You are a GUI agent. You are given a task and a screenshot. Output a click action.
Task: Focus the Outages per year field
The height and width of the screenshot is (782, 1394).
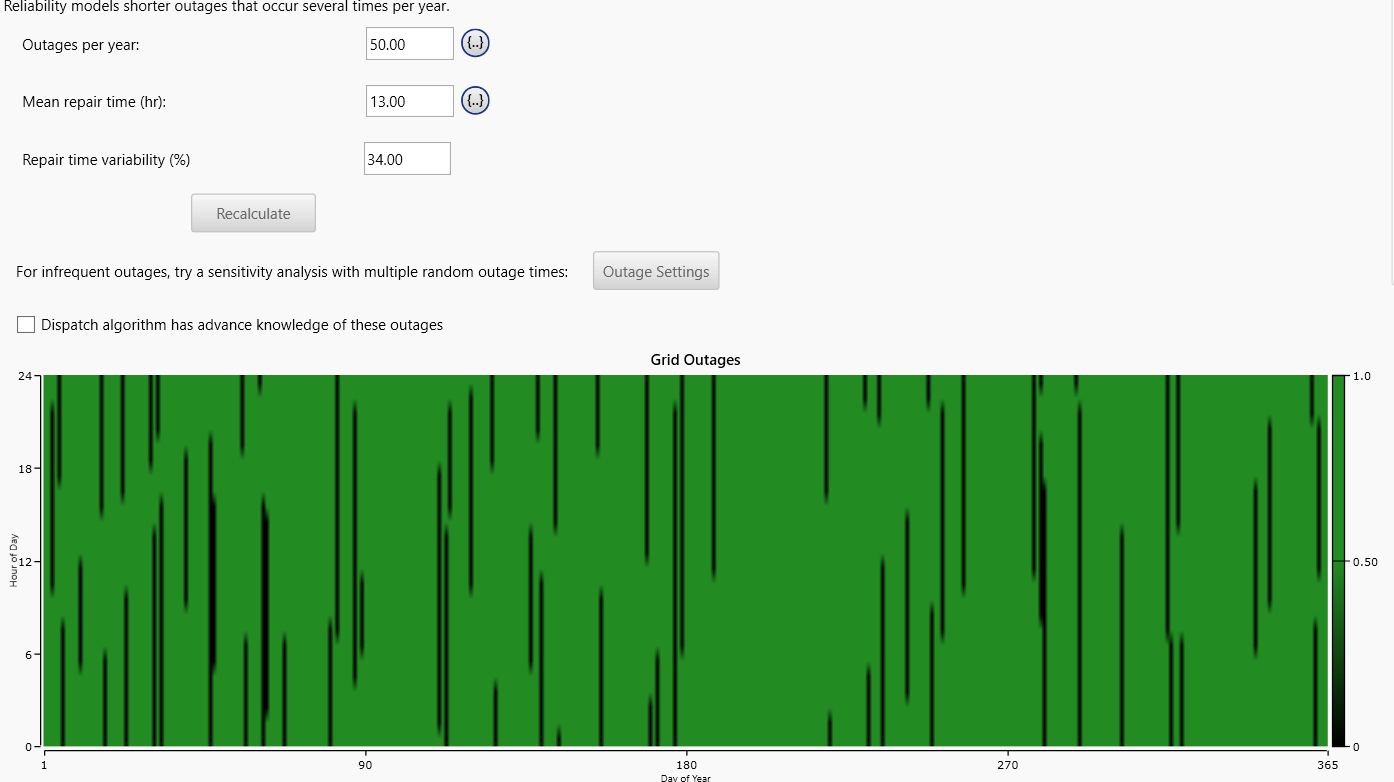tap(409, 44)
